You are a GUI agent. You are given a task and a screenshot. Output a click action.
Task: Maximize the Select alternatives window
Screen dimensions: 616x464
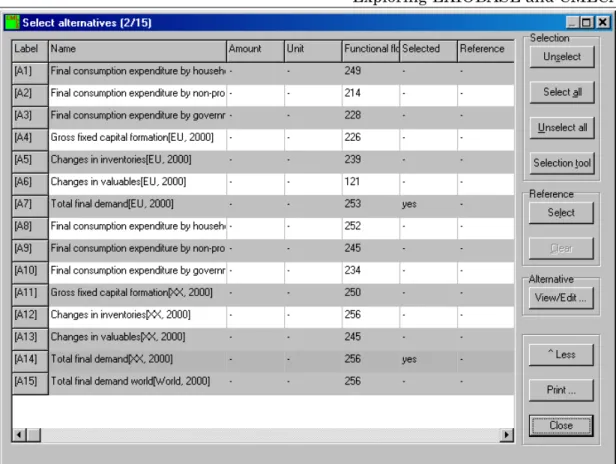click(587, 22)
